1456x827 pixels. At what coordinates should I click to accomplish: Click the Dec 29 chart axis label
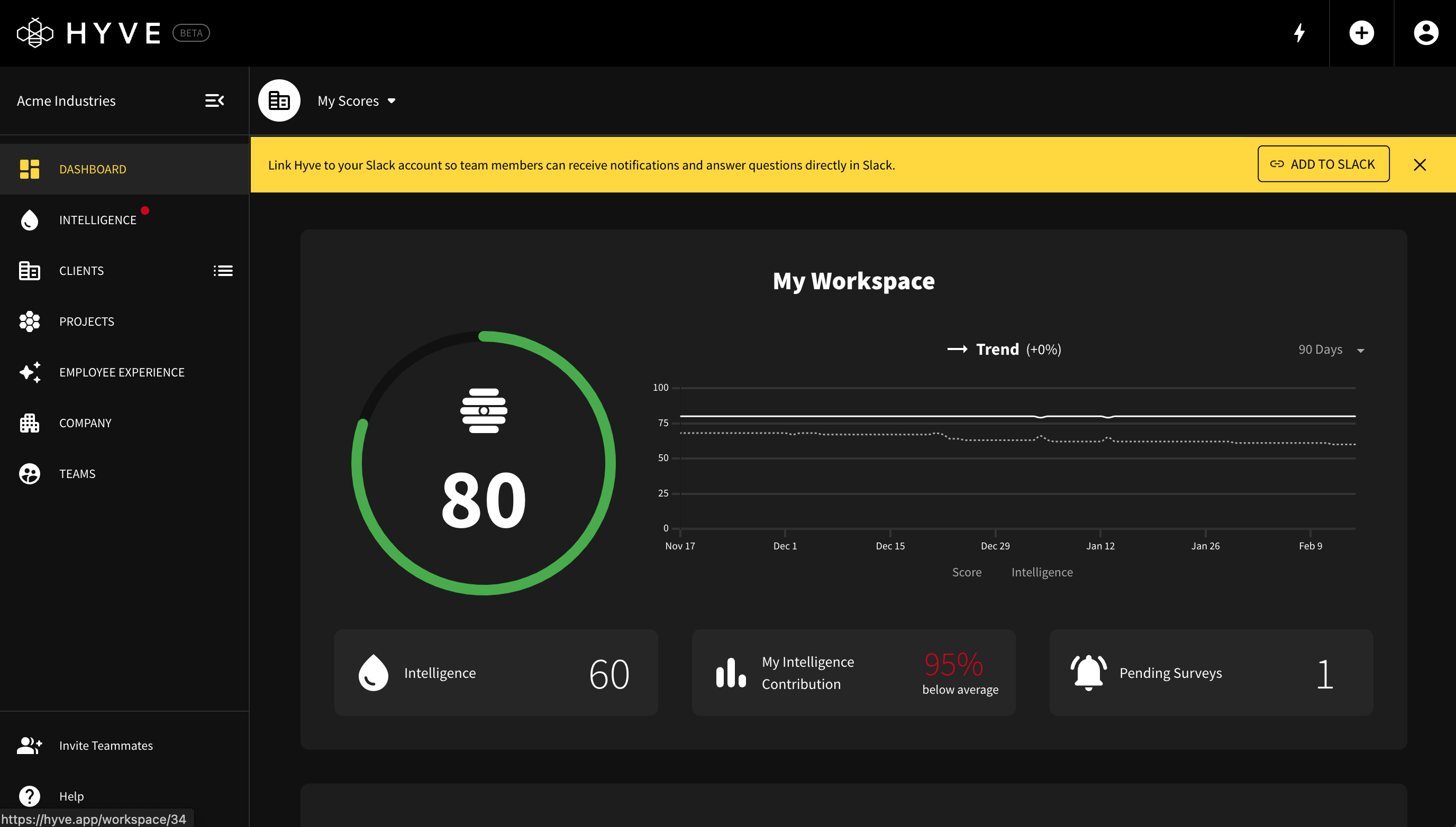(995, 546)
